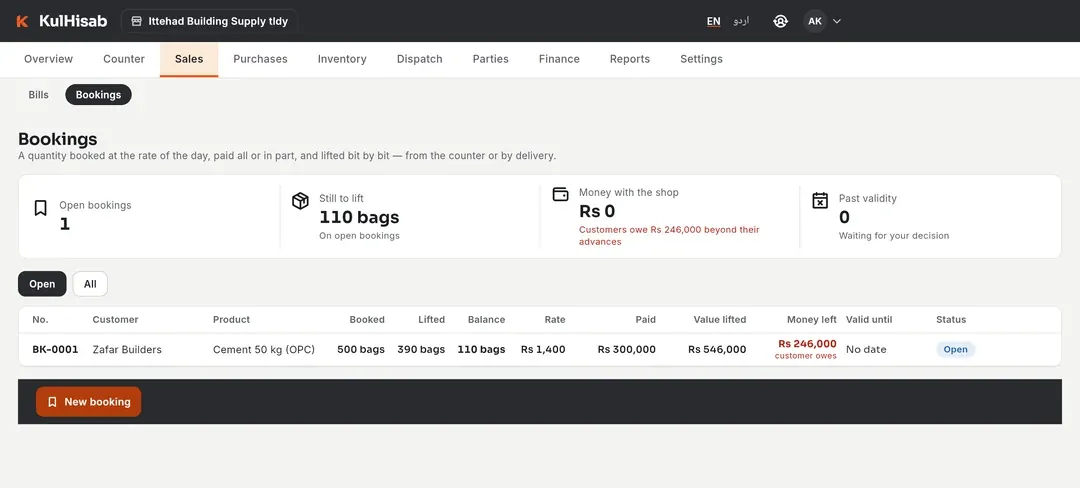
Task: Select the Sales tab
Action: [189, 59]
